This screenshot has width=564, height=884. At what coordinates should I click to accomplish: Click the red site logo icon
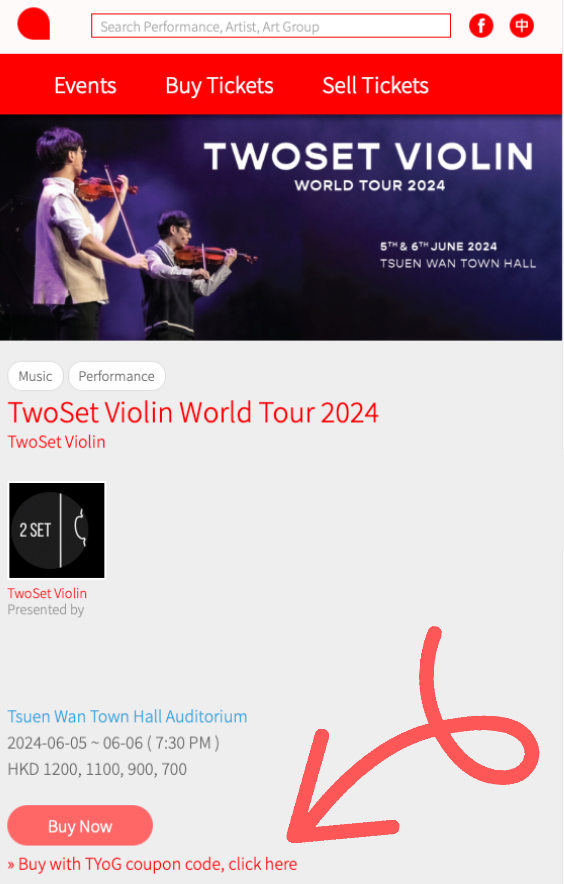[34, 24]
